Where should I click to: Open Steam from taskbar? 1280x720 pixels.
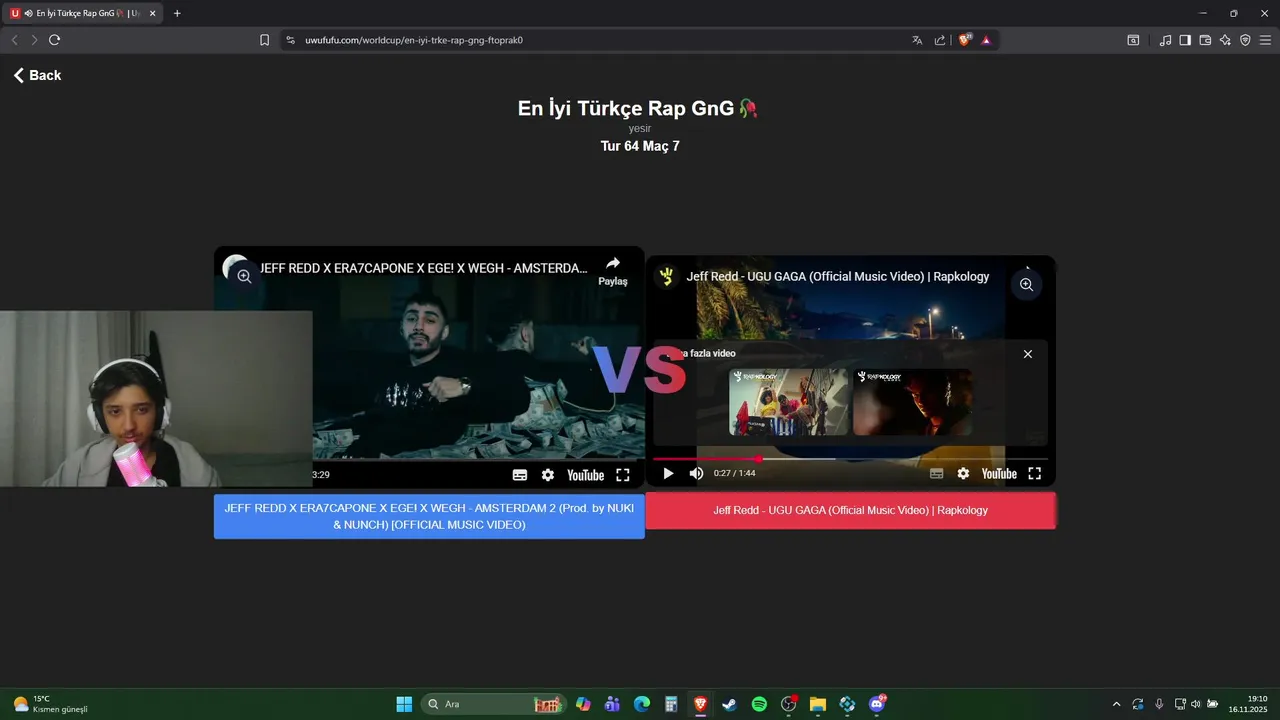pos(729,704)
